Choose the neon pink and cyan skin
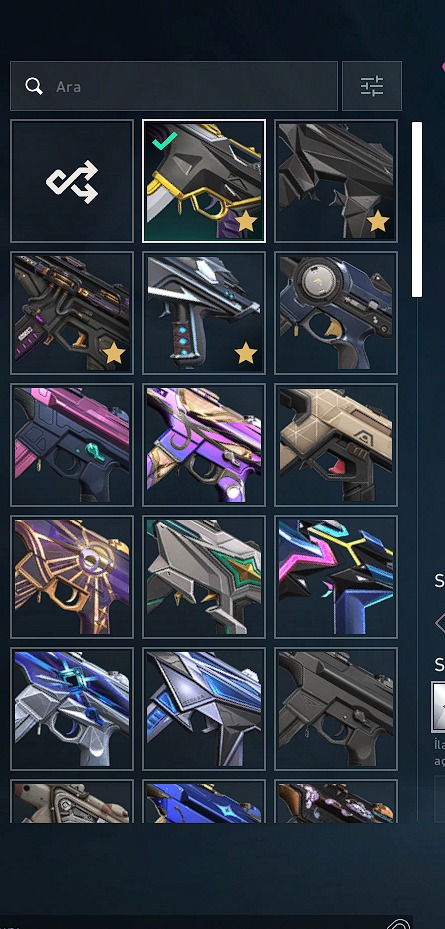 [336, 577]
